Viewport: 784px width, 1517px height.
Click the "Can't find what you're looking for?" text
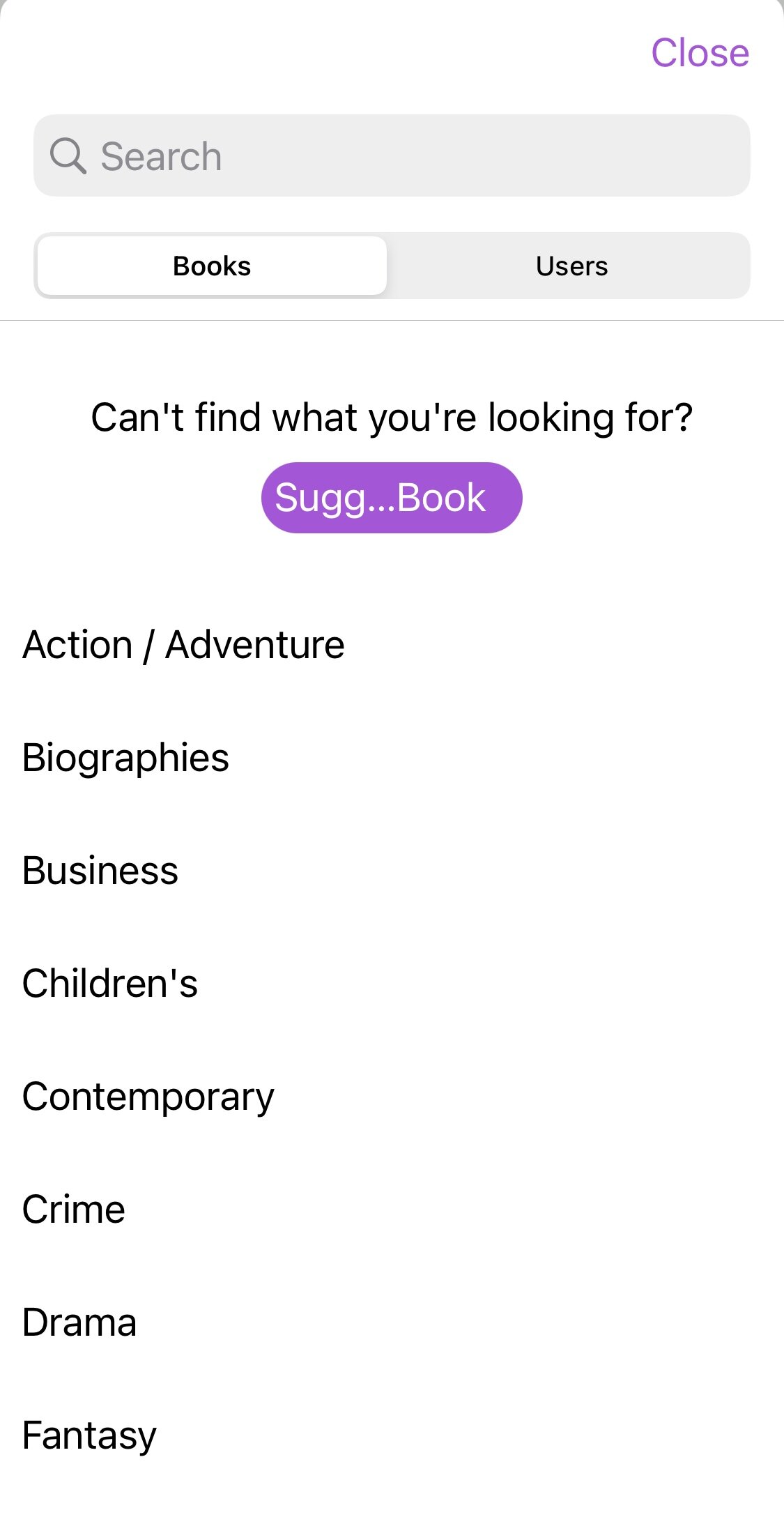point(392,418)
